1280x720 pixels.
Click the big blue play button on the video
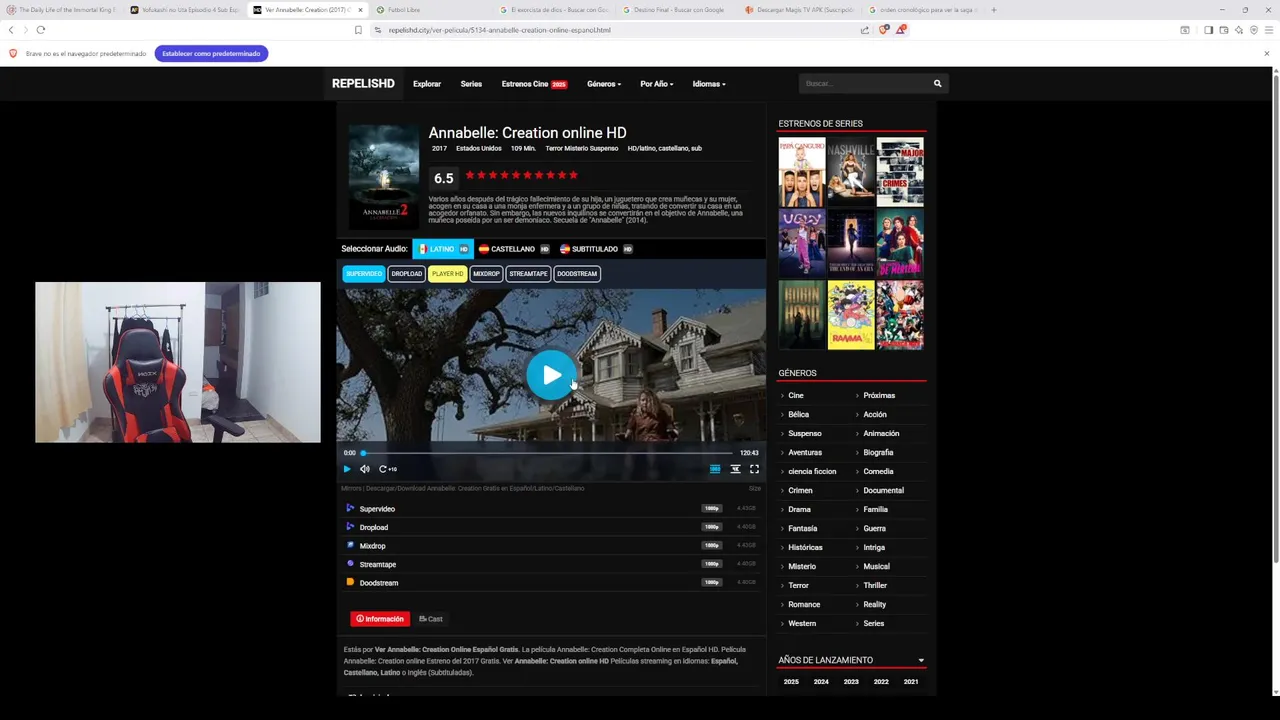tap(551, 375)
